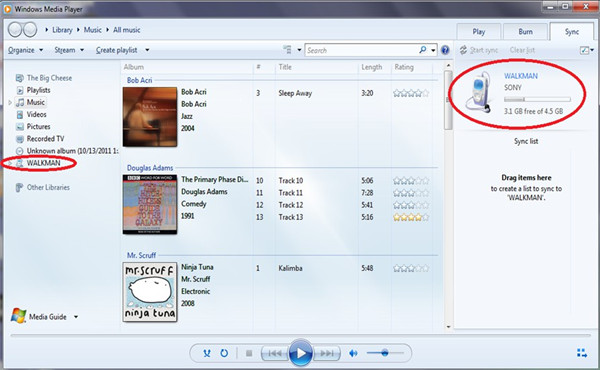Adjust the volume slider
Viewport: 600px width, 370px height.
click(385, 353)
